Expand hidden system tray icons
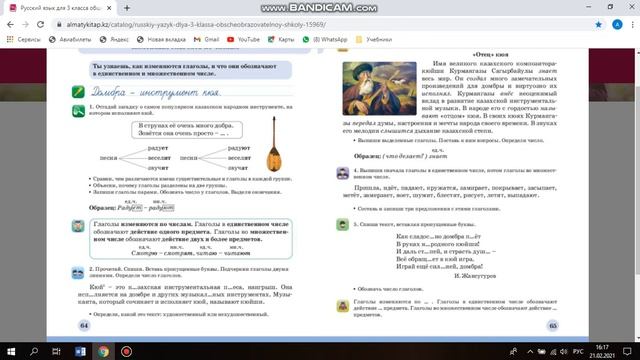Screen dimensions: 640x360 [x=530, y=351]
